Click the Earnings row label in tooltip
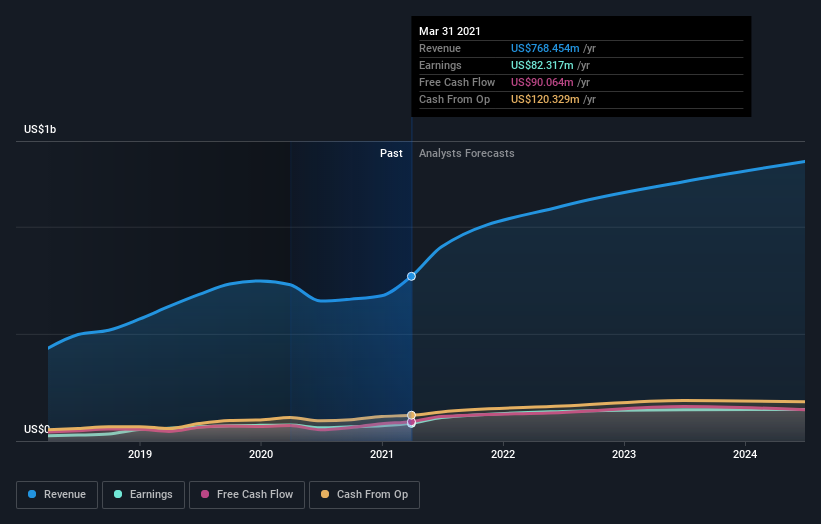 pos(440,65)
